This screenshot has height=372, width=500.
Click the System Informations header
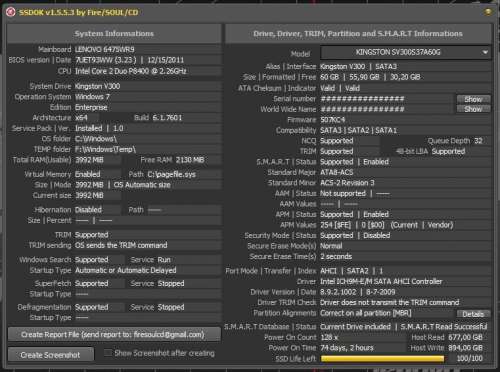114,34
